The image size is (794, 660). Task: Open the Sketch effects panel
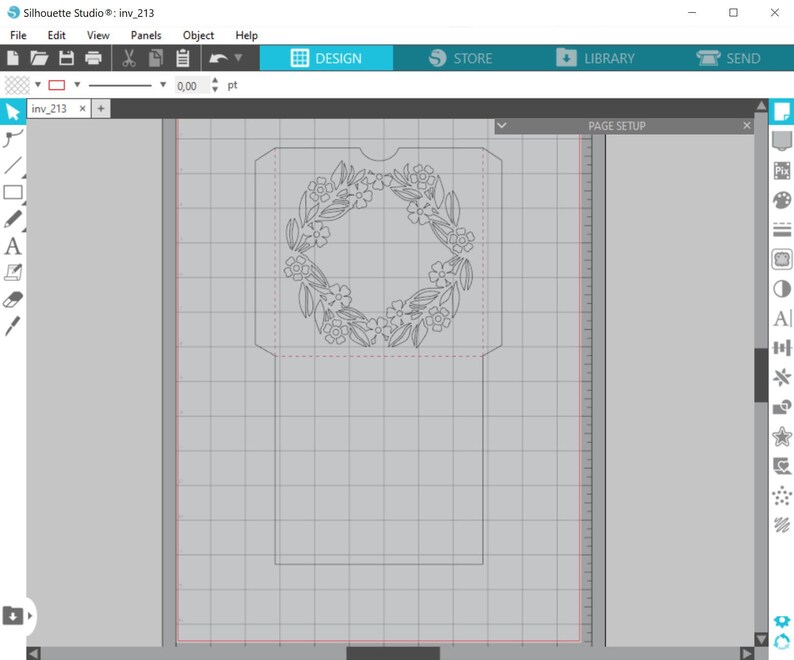pyautogui.click(x=781, y=525)
